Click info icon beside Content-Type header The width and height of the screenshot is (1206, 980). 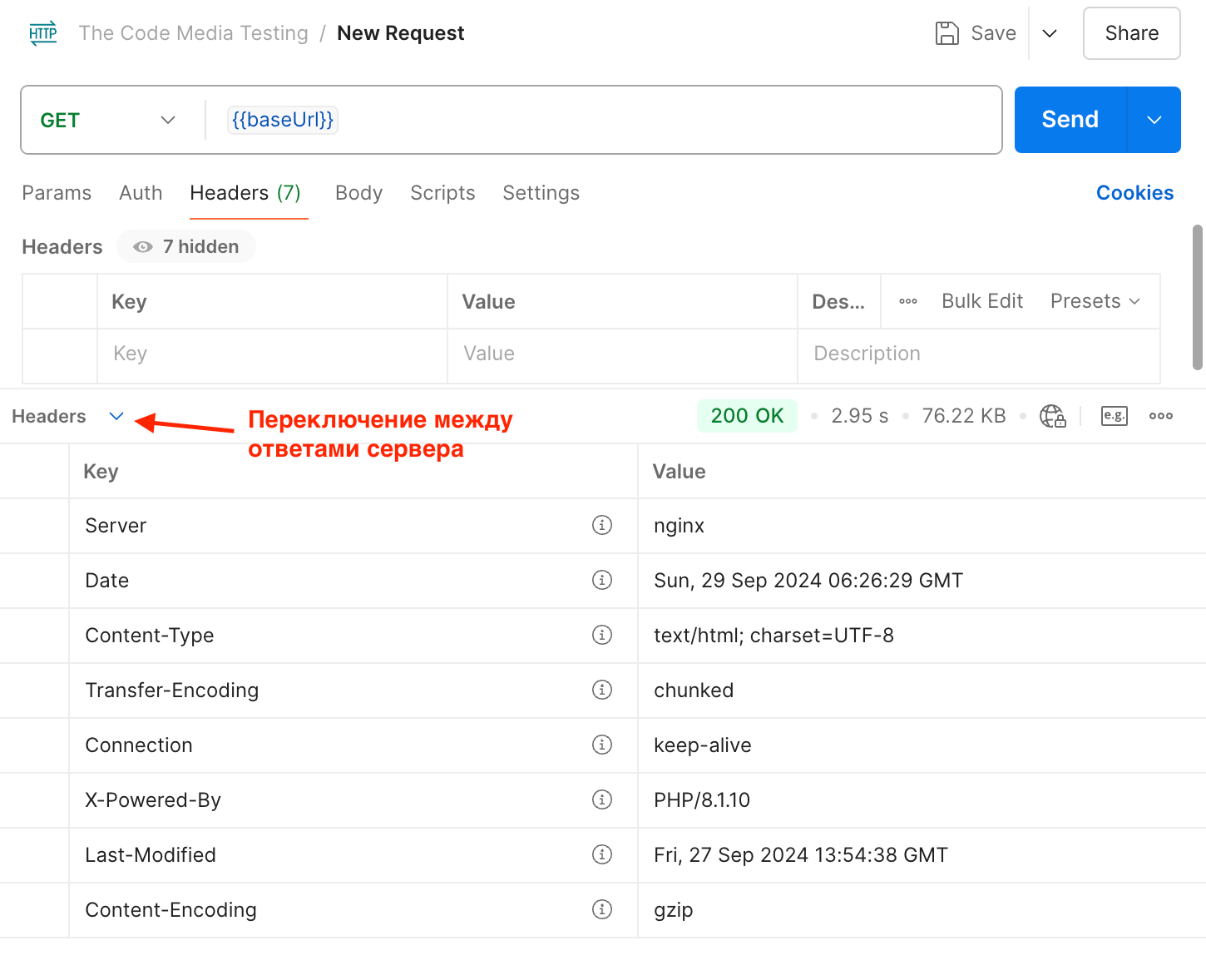click(x=602, y=635)
